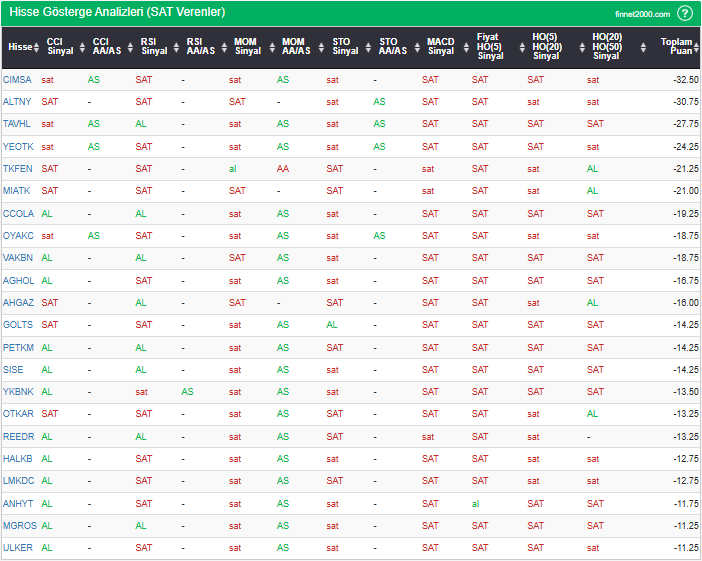
Task: Open GOLTS stock link
Action: (18, 324)
